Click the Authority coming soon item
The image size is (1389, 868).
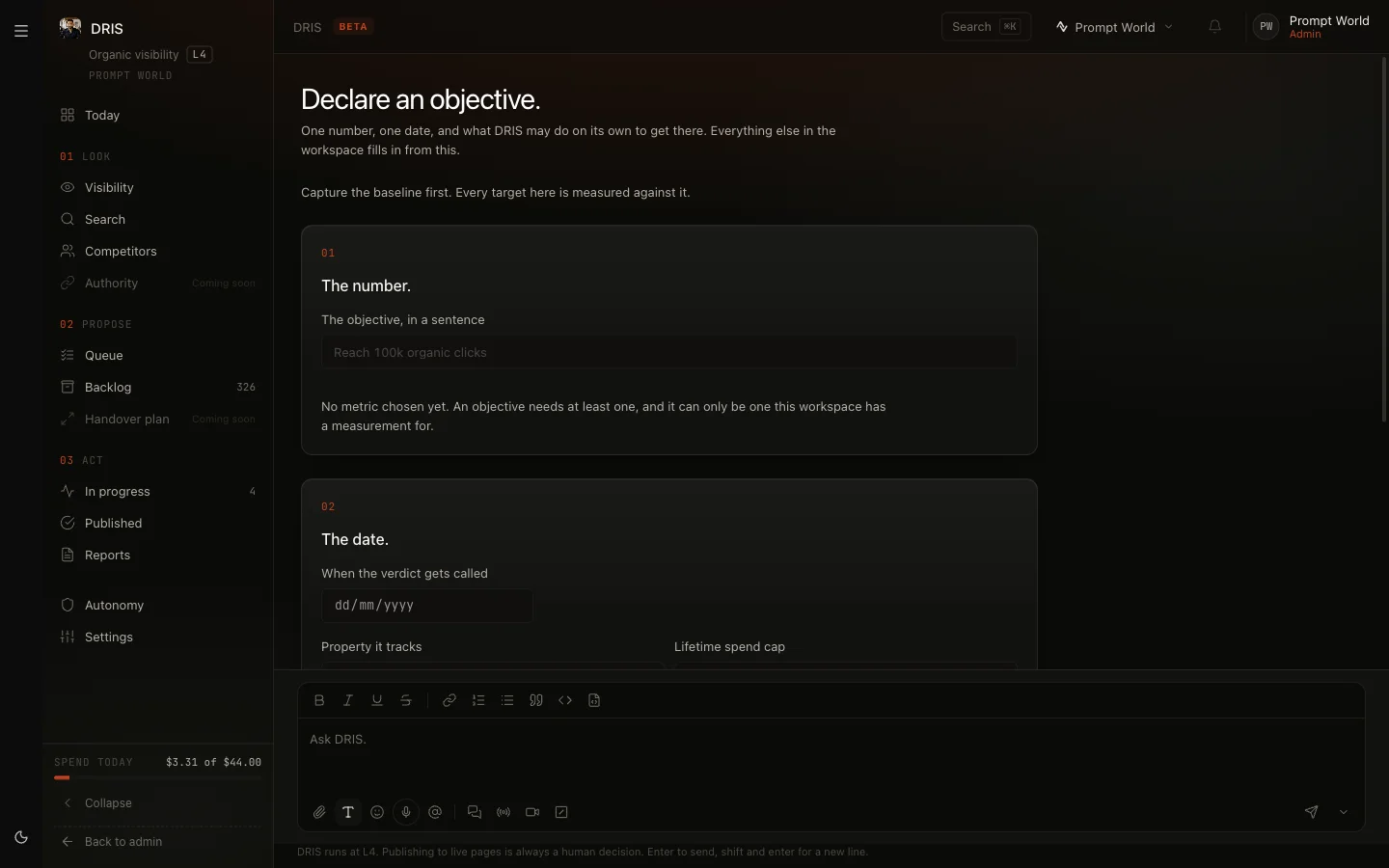pos(157,283)
